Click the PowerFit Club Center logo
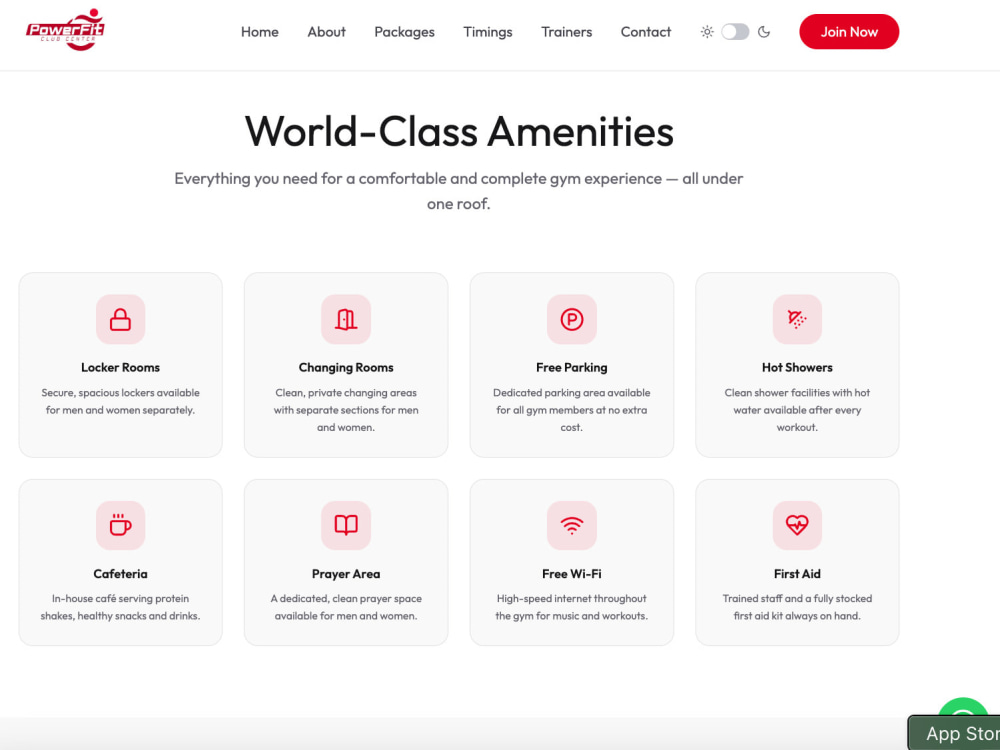 tap(65, 30)
